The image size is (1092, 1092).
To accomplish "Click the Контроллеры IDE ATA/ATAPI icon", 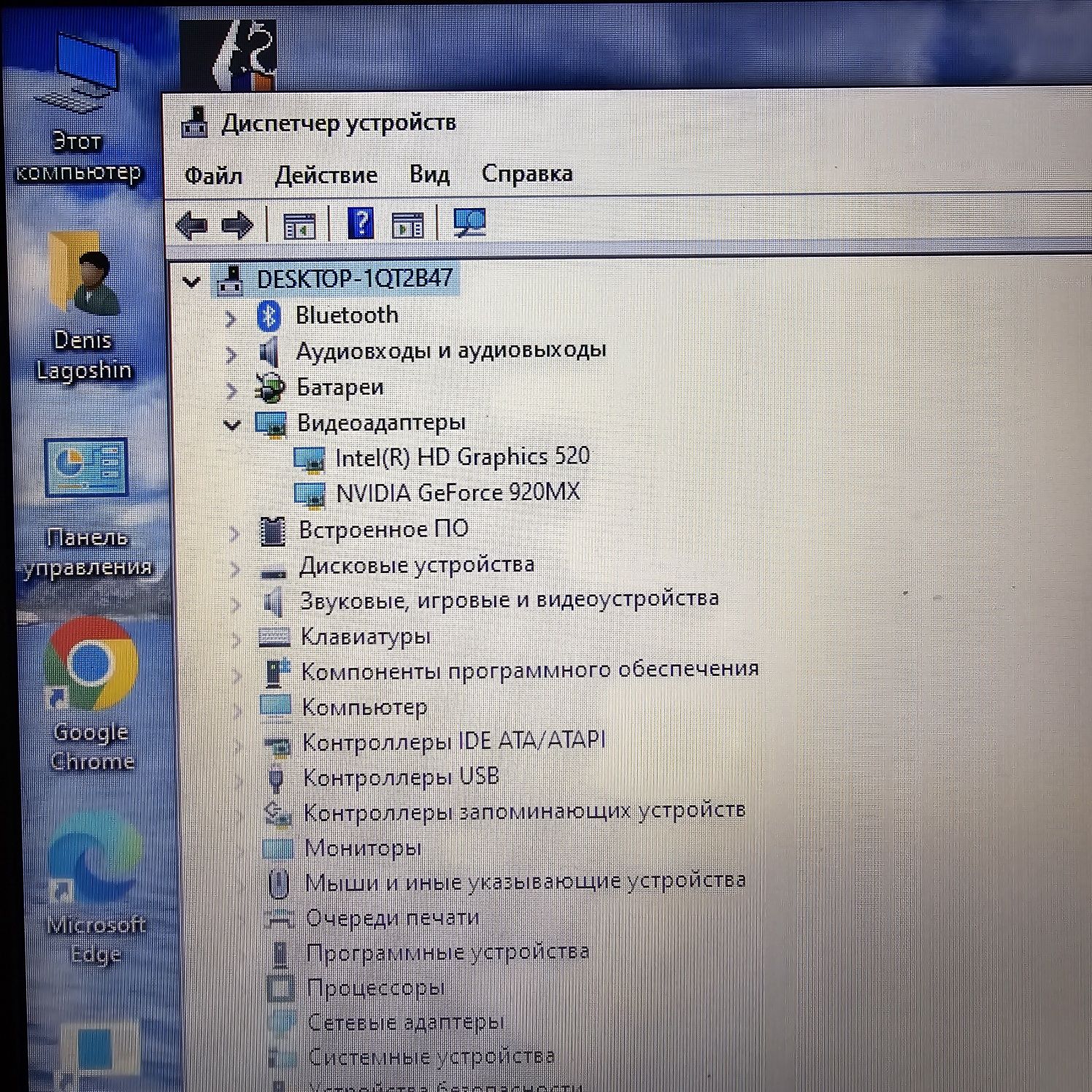I will 277,745.
